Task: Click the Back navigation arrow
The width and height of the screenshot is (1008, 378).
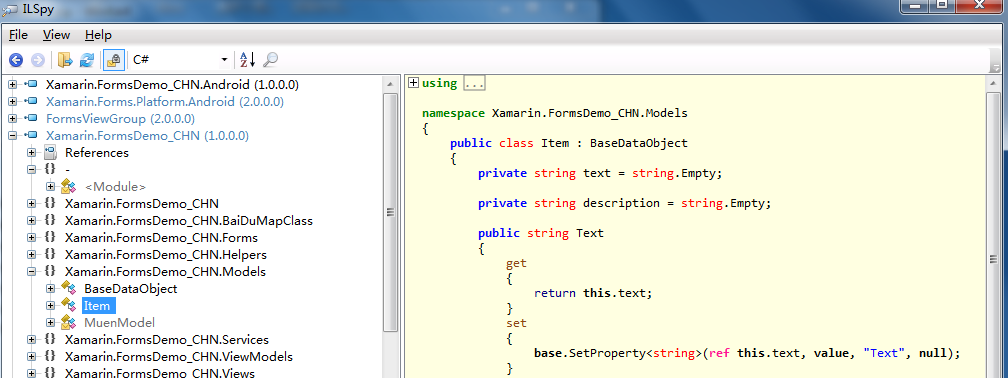Action: (16, 60)
